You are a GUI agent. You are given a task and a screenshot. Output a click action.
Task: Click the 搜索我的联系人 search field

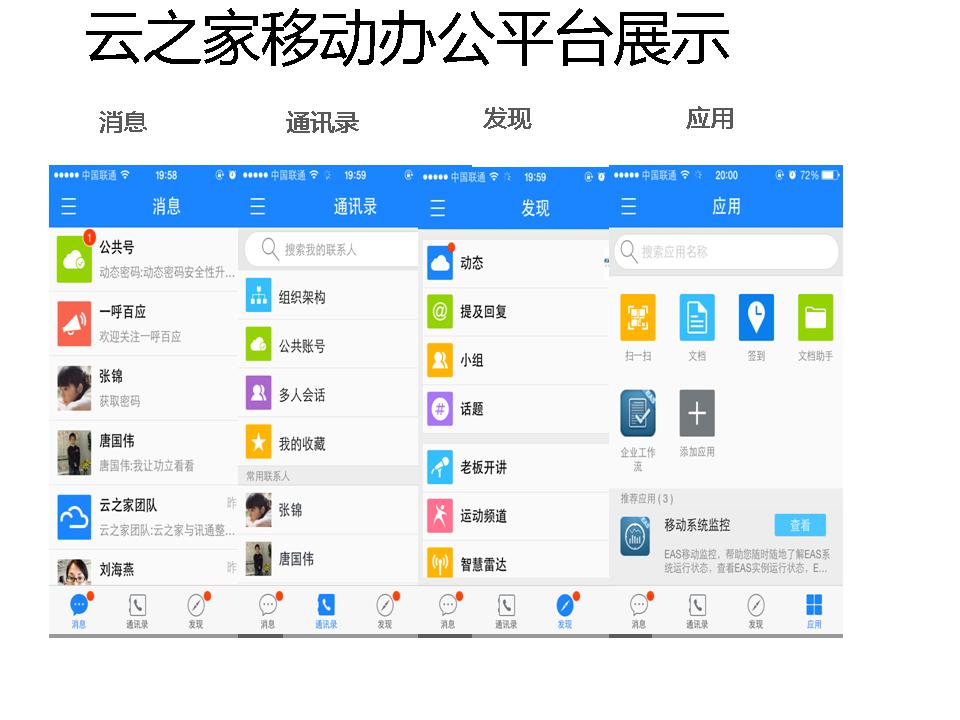coord(329,249)
